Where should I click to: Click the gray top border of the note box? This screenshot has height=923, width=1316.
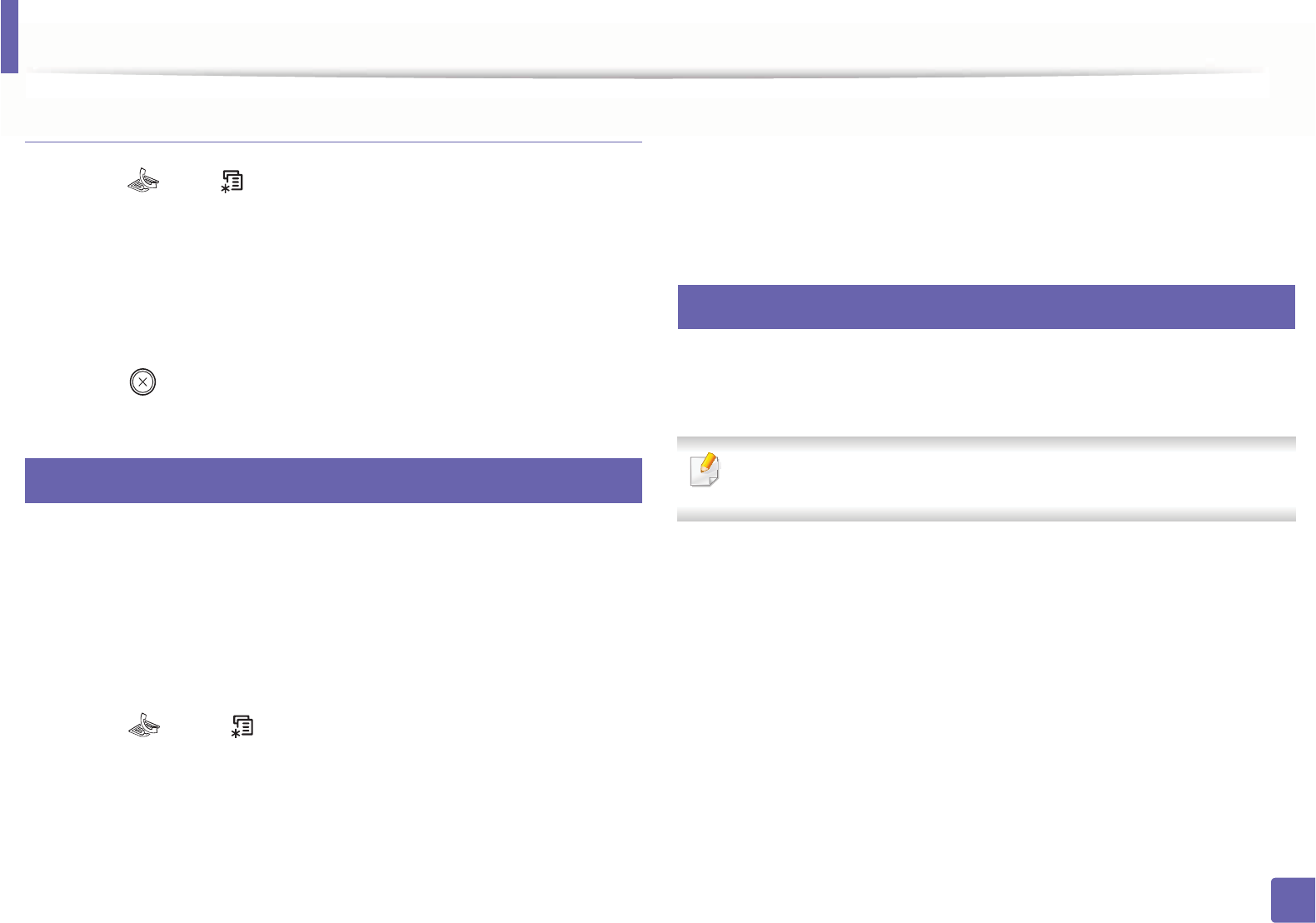[986, 442]
